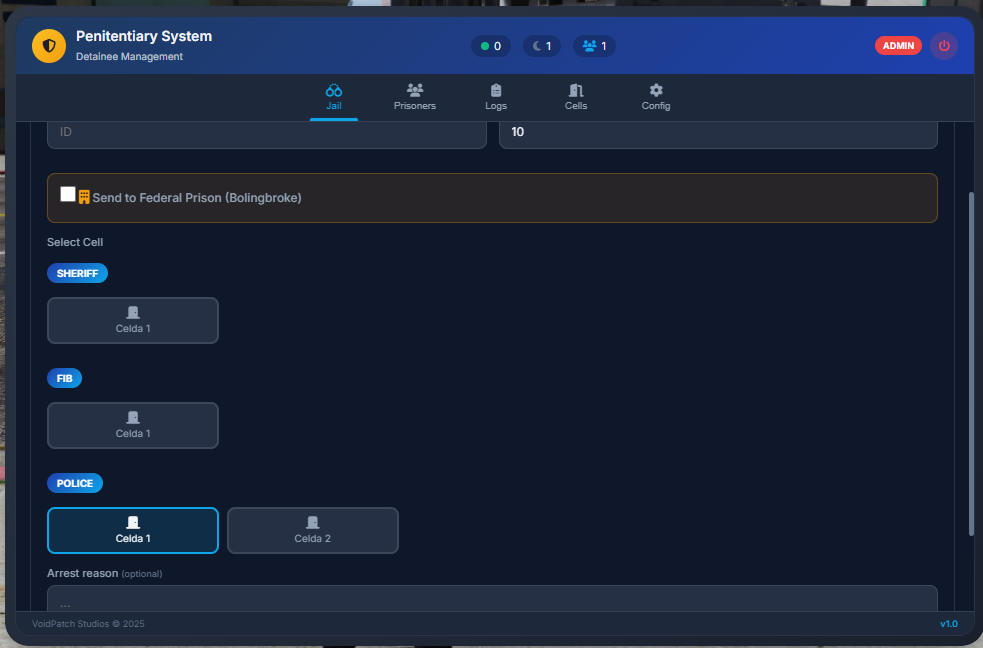Click the red power button icon
The image size is (983, 648).
coord(944,46)
